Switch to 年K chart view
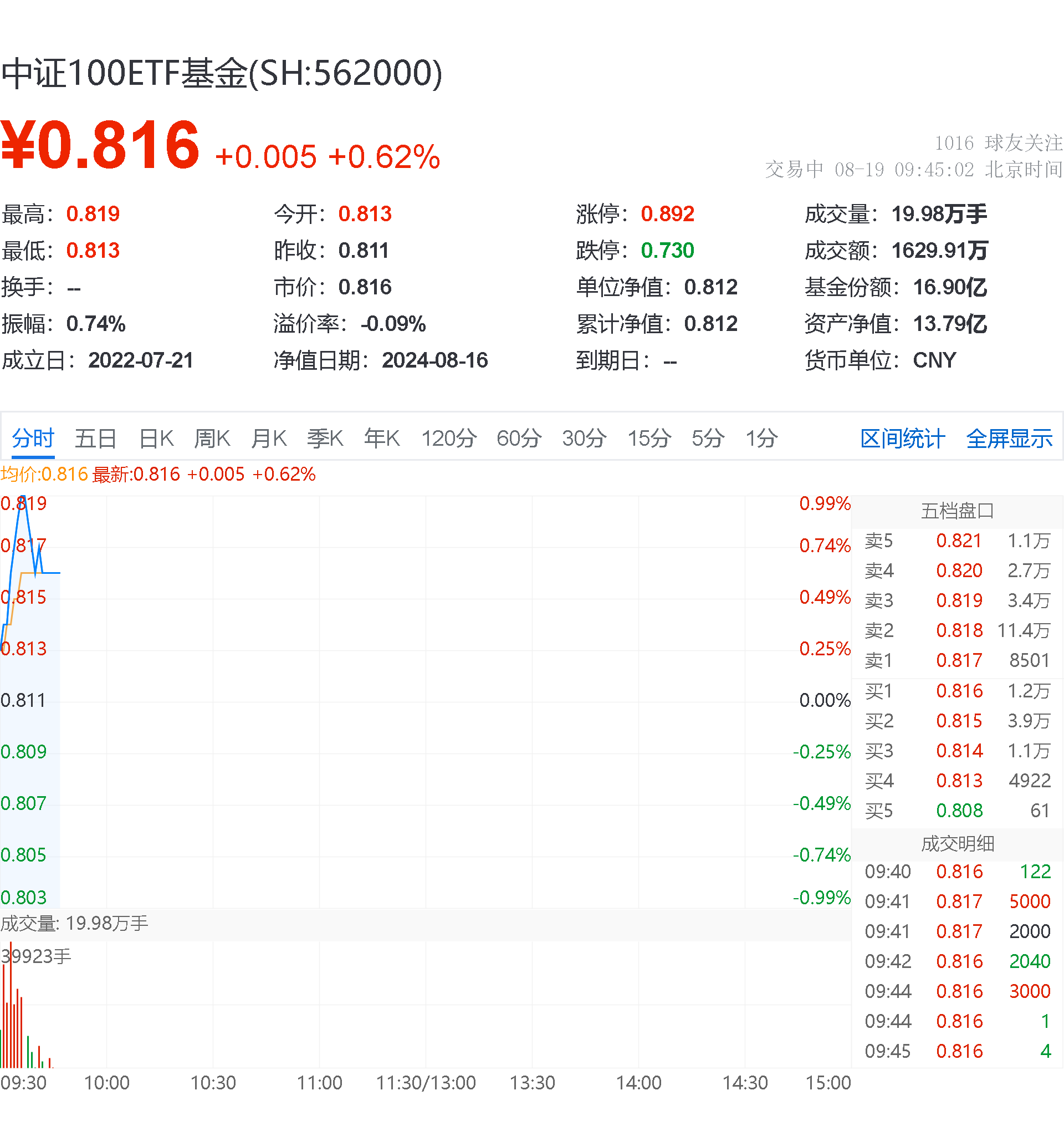The width and height of the screenshot is (1064, 1131). pos(382,439)
